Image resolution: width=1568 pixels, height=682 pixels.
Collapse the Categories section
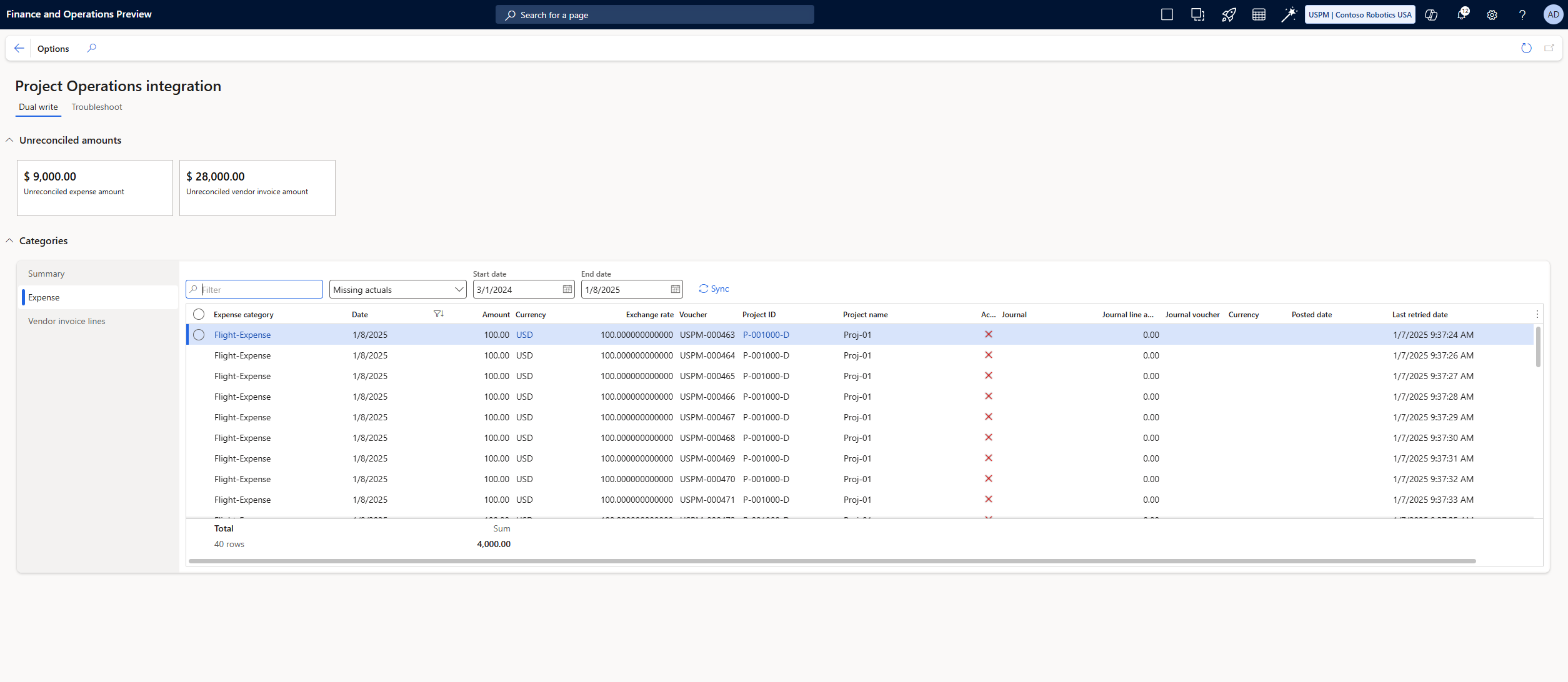(9, 240)
